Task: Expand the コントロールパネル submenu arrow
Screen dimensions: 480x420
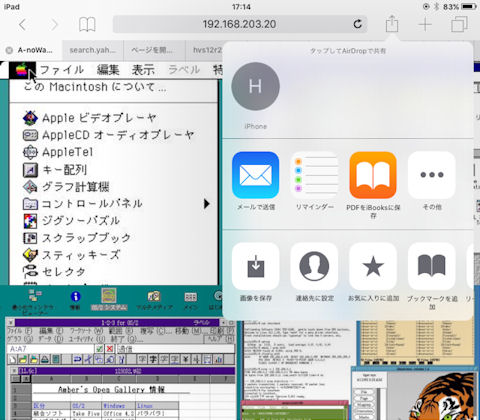Action: [207, 204]
